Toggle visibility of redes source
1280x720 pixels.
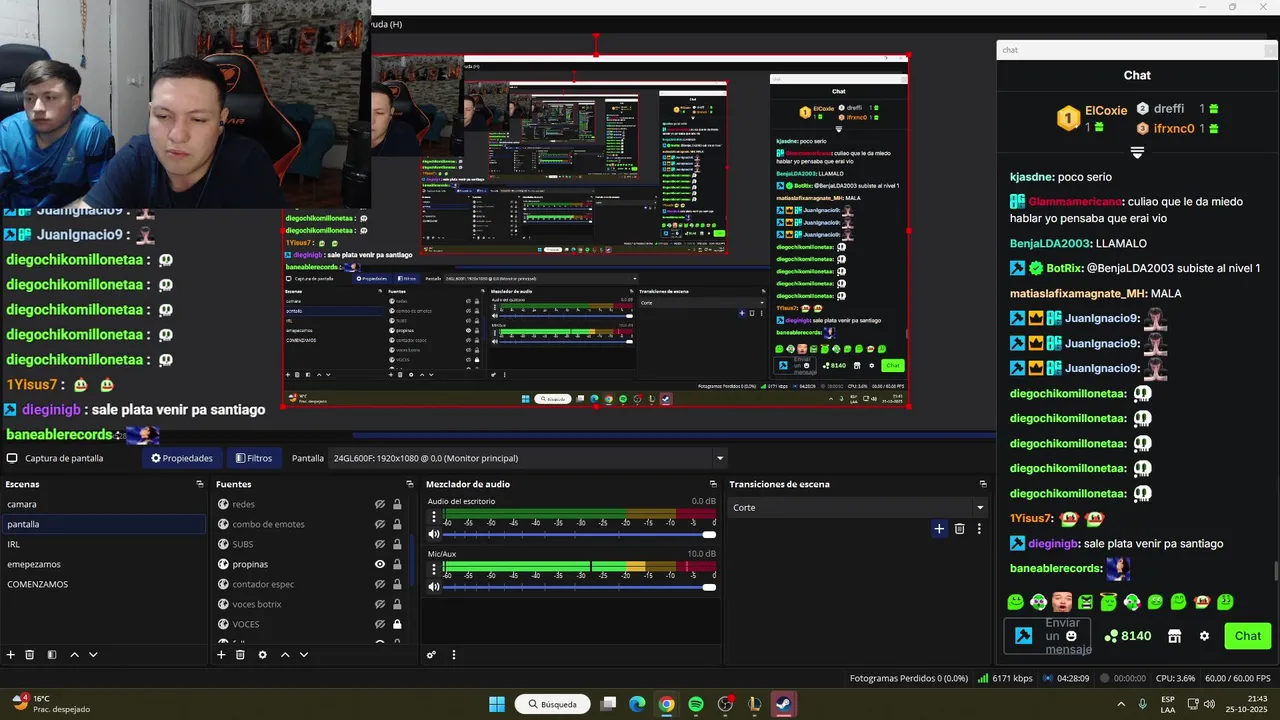380,504
